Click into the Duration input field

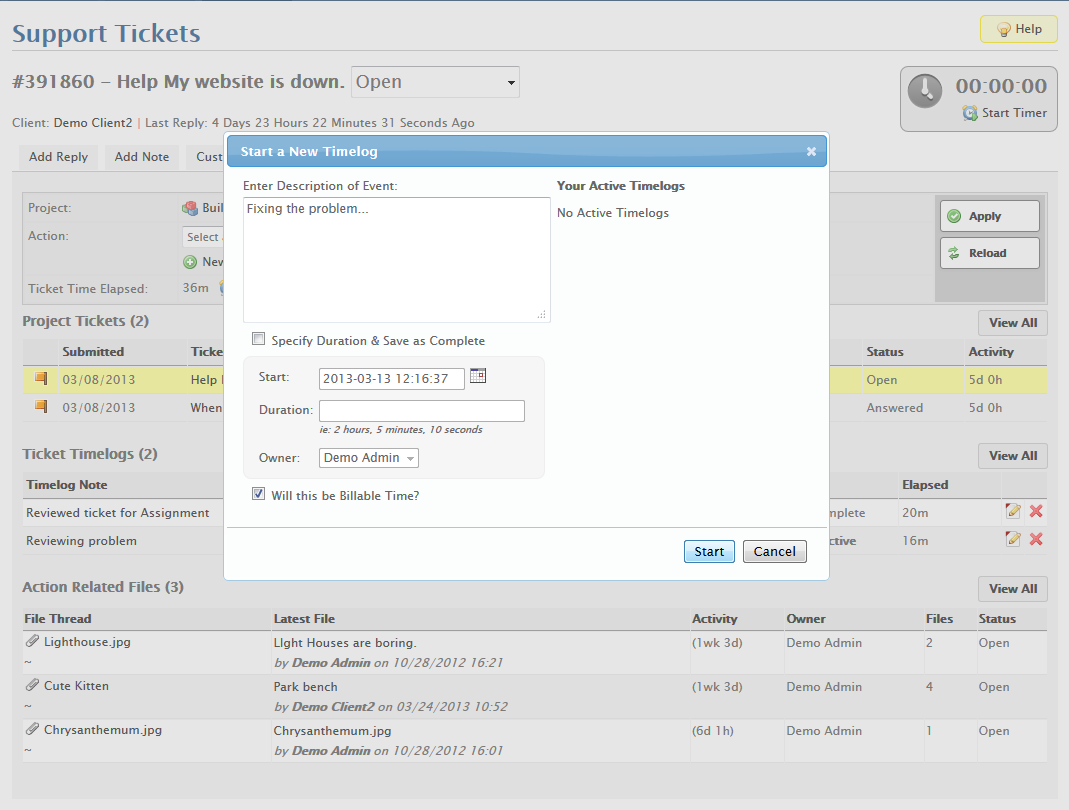(421, 411)
